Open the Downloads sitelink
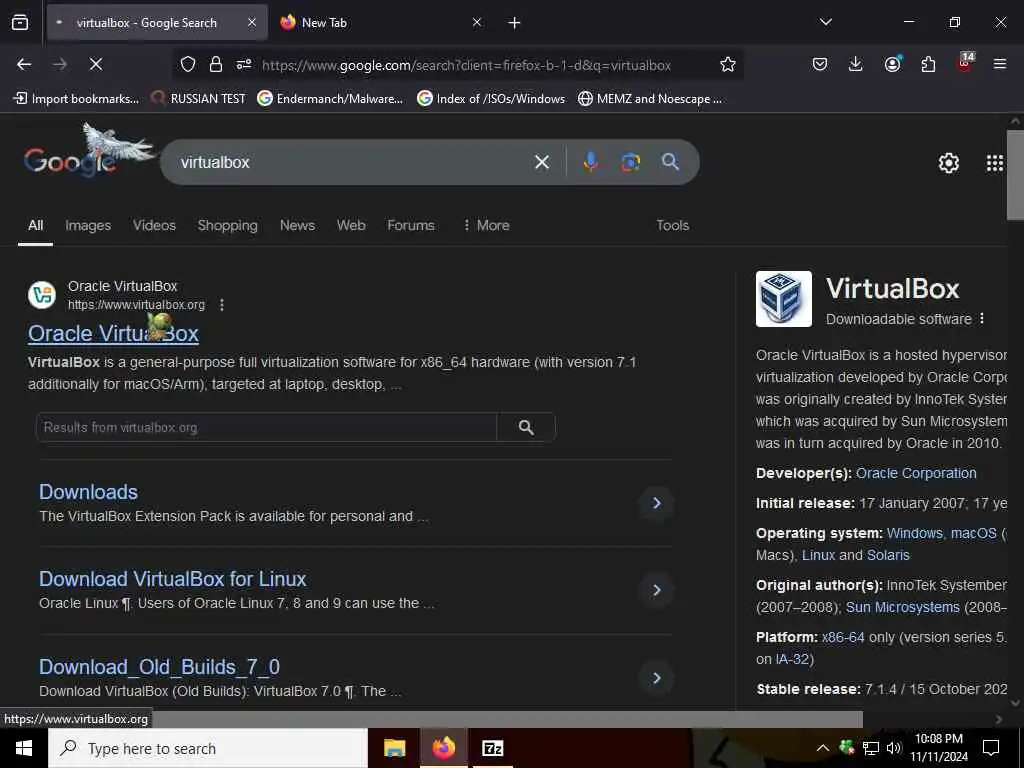The image size is (1024, 768). click(x=88, y=492)
